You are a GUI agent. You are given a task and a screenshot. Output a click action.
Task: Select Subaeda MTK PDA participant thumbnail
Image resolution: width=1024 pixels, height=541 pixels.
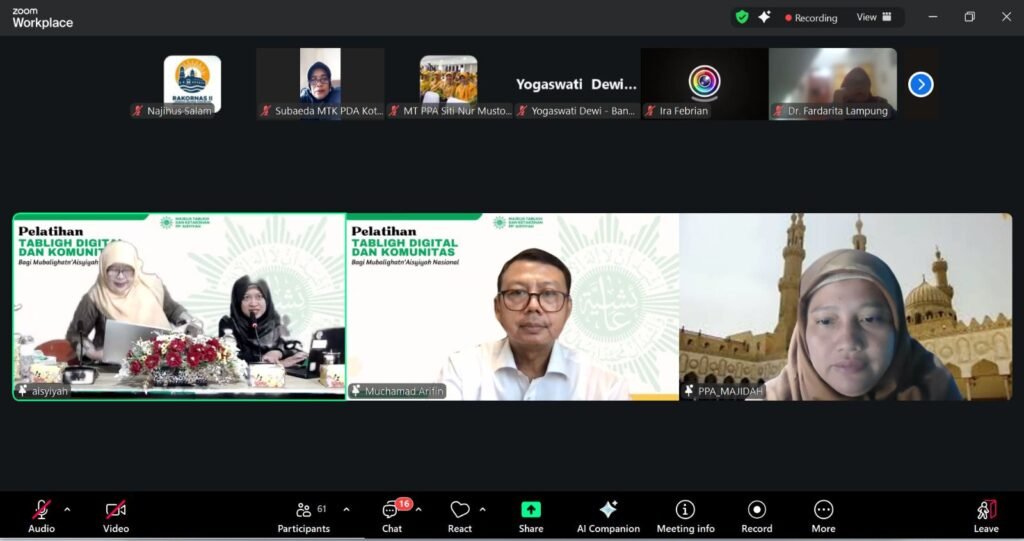point(320,84)
